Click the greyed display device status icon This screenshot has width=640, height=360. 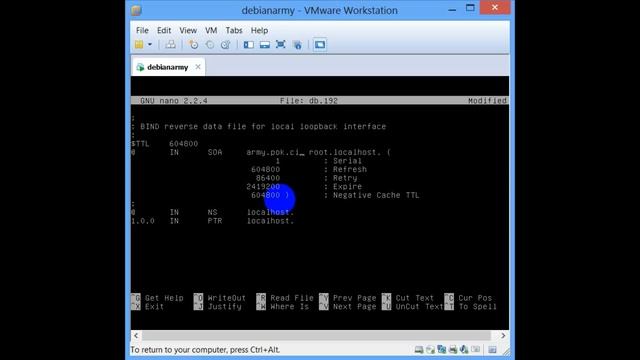point(476,349)
